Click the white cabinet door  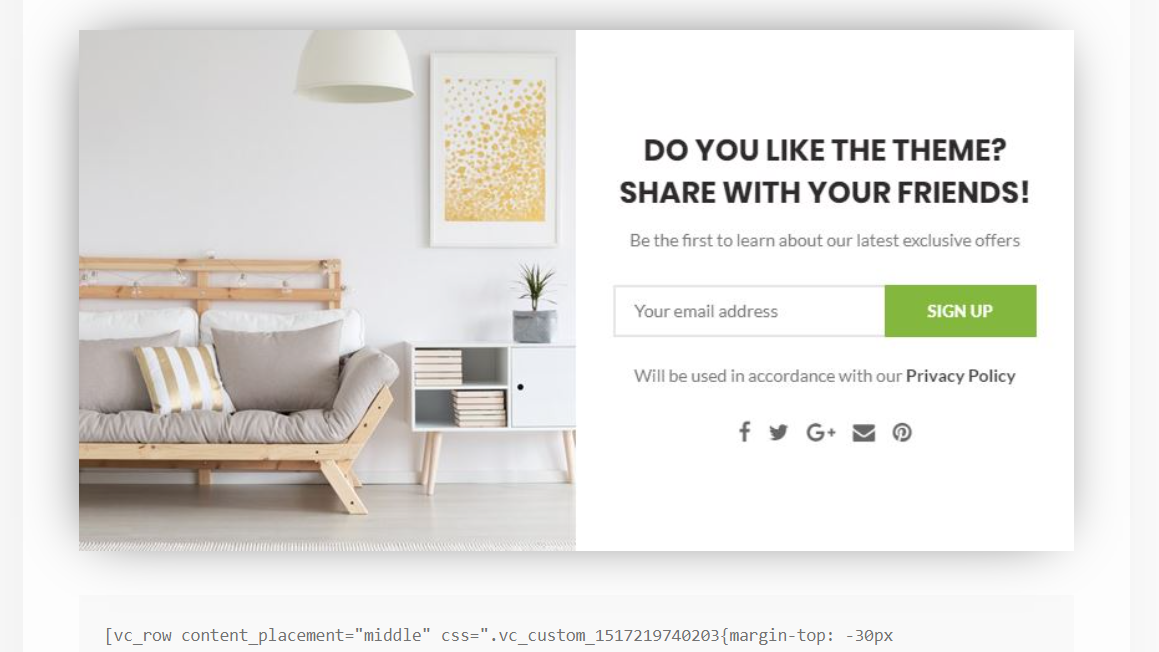[542, 386]
